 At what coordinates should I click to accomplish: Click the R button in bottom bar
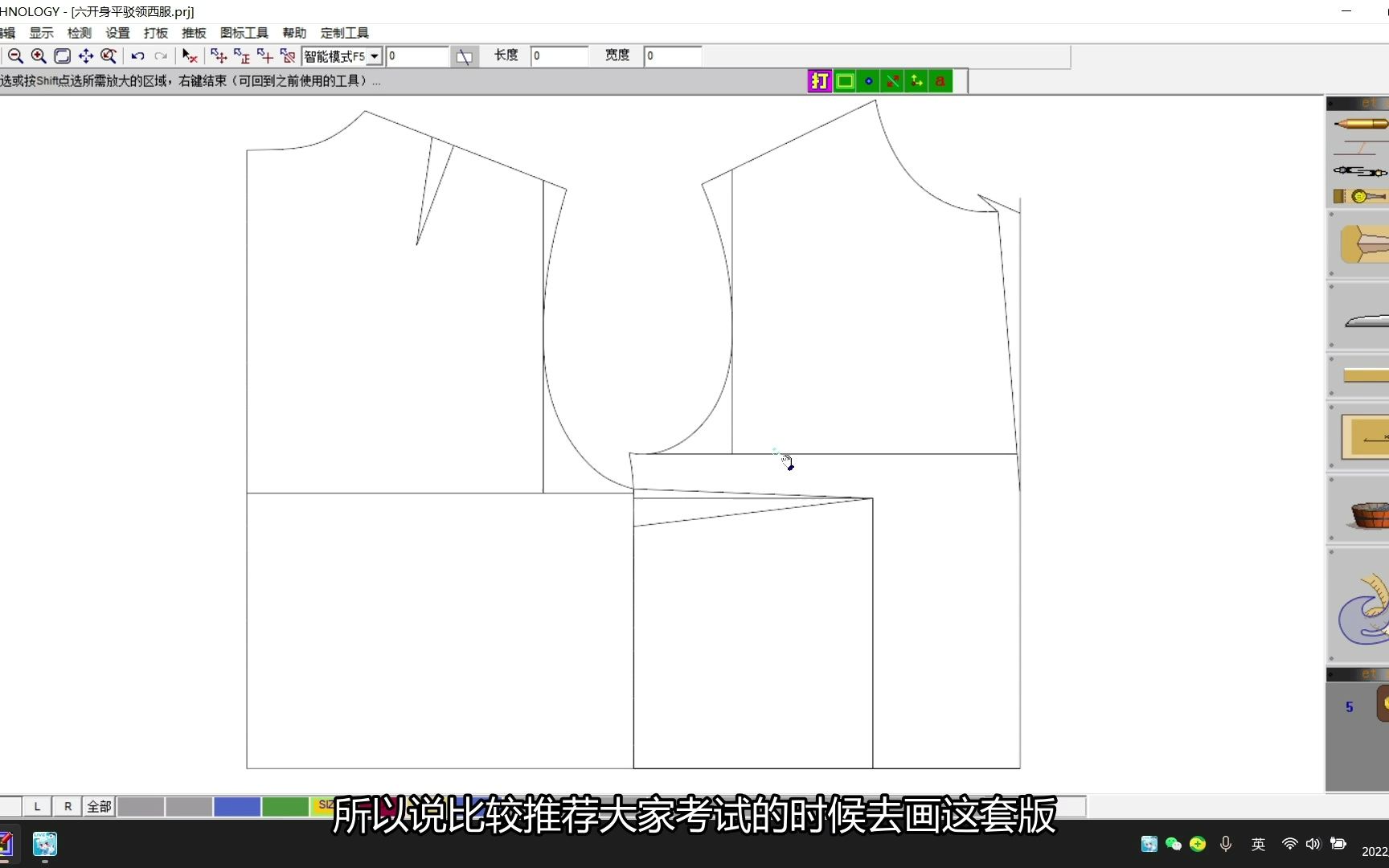click(68, 806)
